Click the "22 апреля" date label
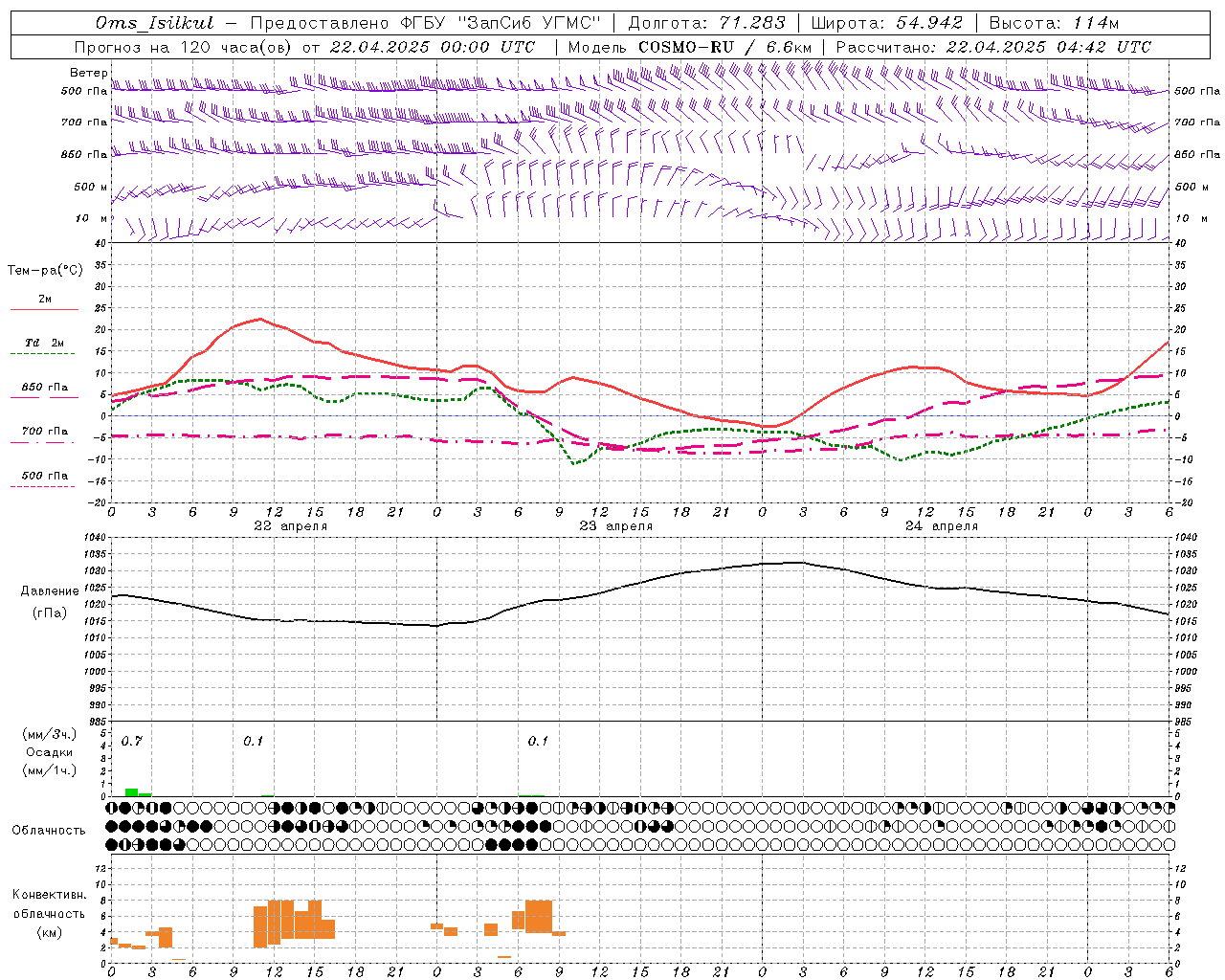This screenshot has height=980, width=1225. (x=290, y=526)
